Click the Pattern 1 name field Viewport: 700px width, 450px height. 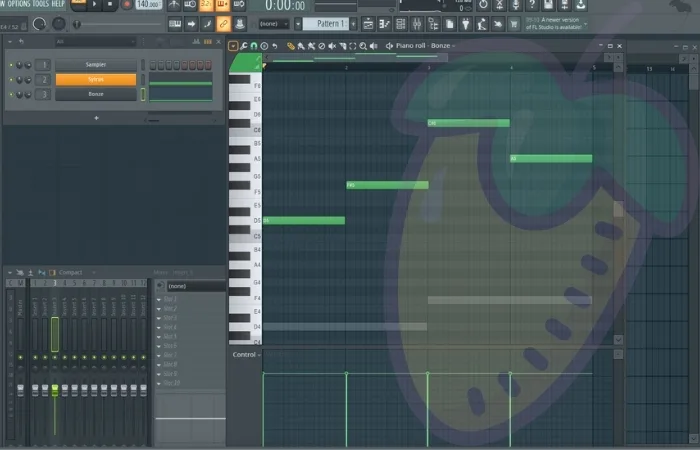pyautogui.click(x=326, y=24)
